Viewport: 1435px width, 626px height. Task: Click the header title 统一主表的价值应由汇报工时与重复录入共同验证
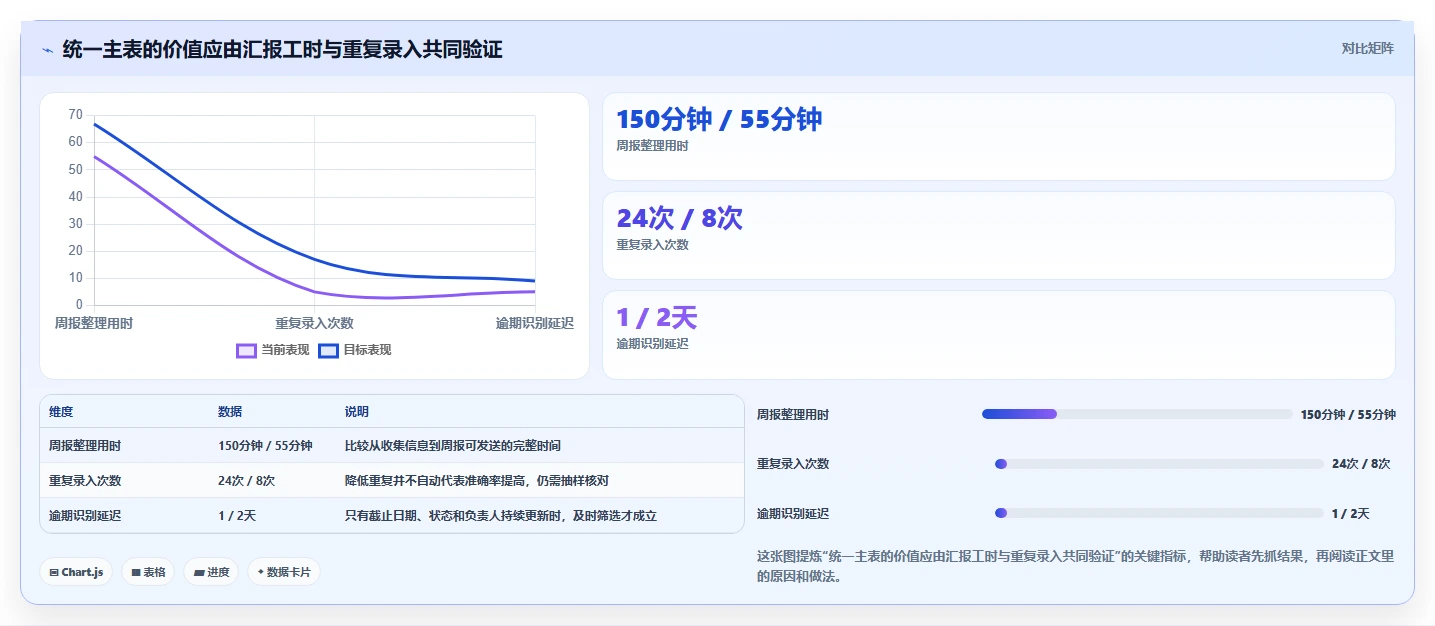click(282, 49)
